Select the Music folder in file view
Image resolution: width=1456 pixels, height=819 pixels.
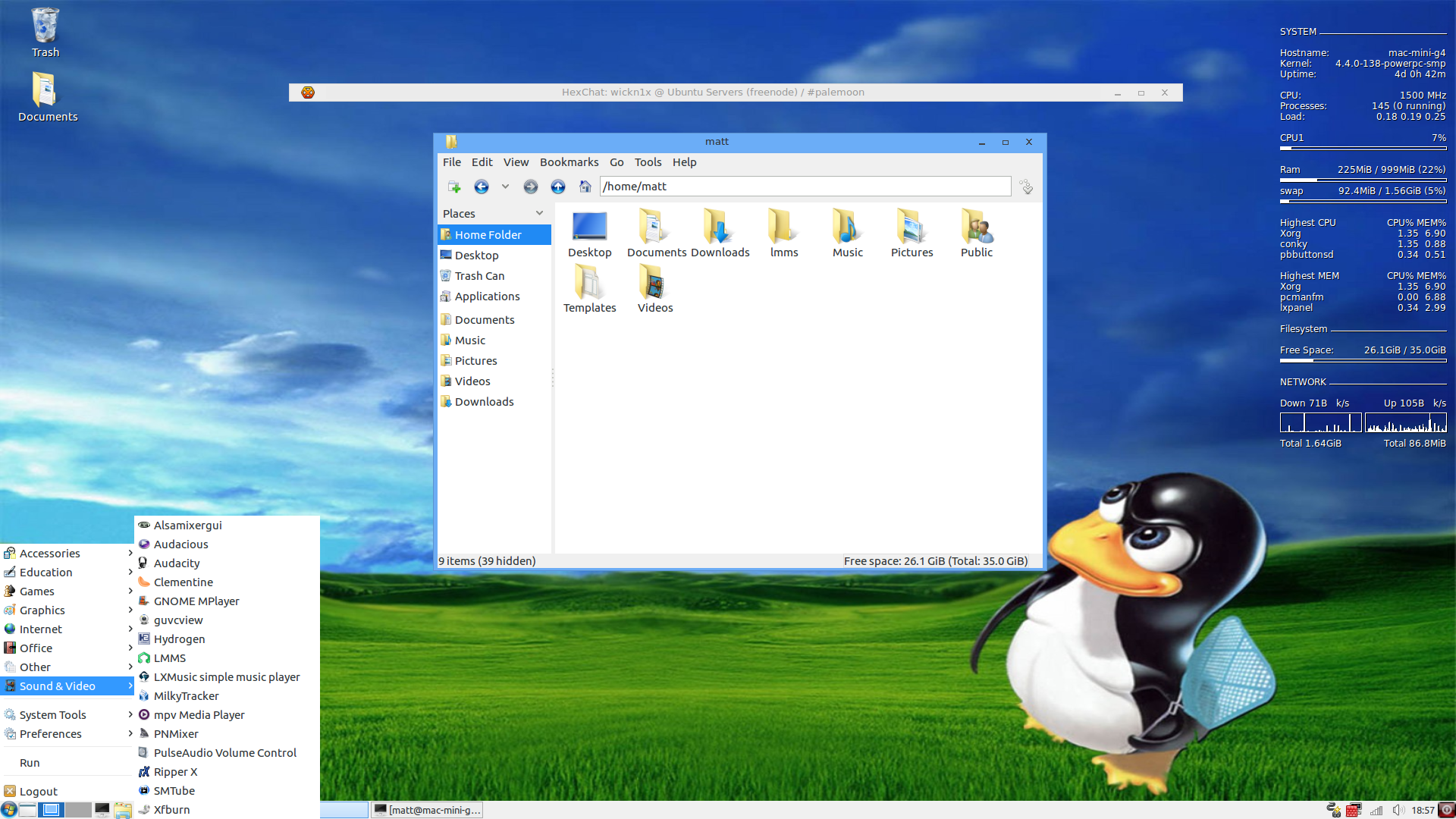pyautogui.click(x=848, y=234)
